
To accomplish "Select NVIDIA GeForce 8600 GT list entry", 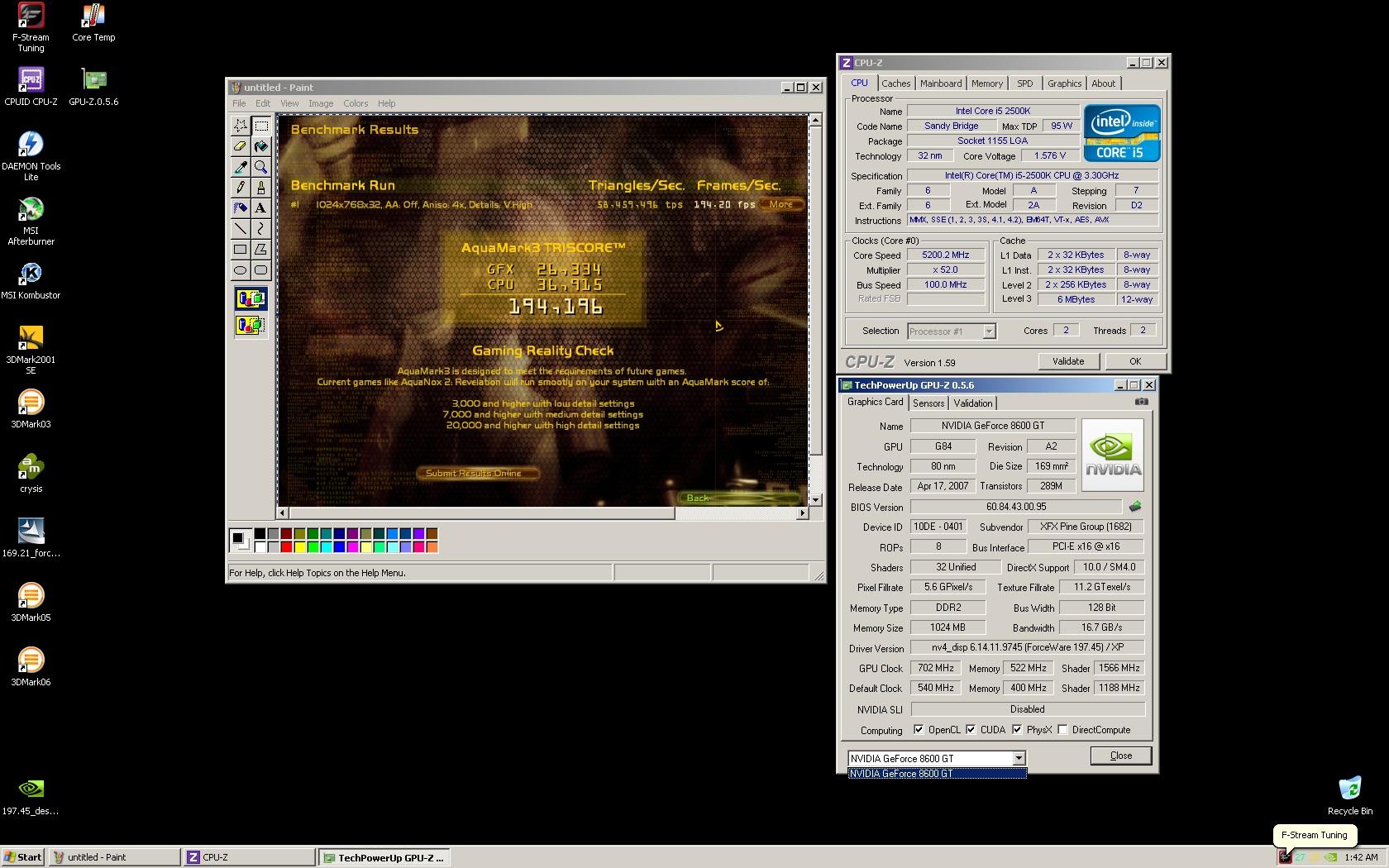I will tap(938, 774).
